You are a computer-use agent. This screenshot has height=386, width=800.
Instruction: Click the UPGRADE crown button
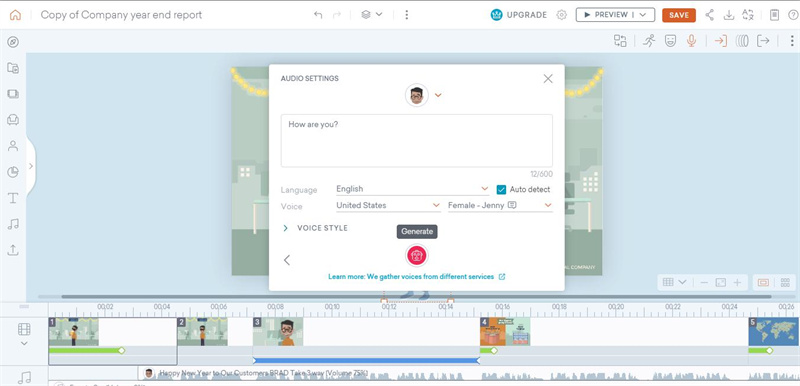pyautogui.click(x=518, y=15)
